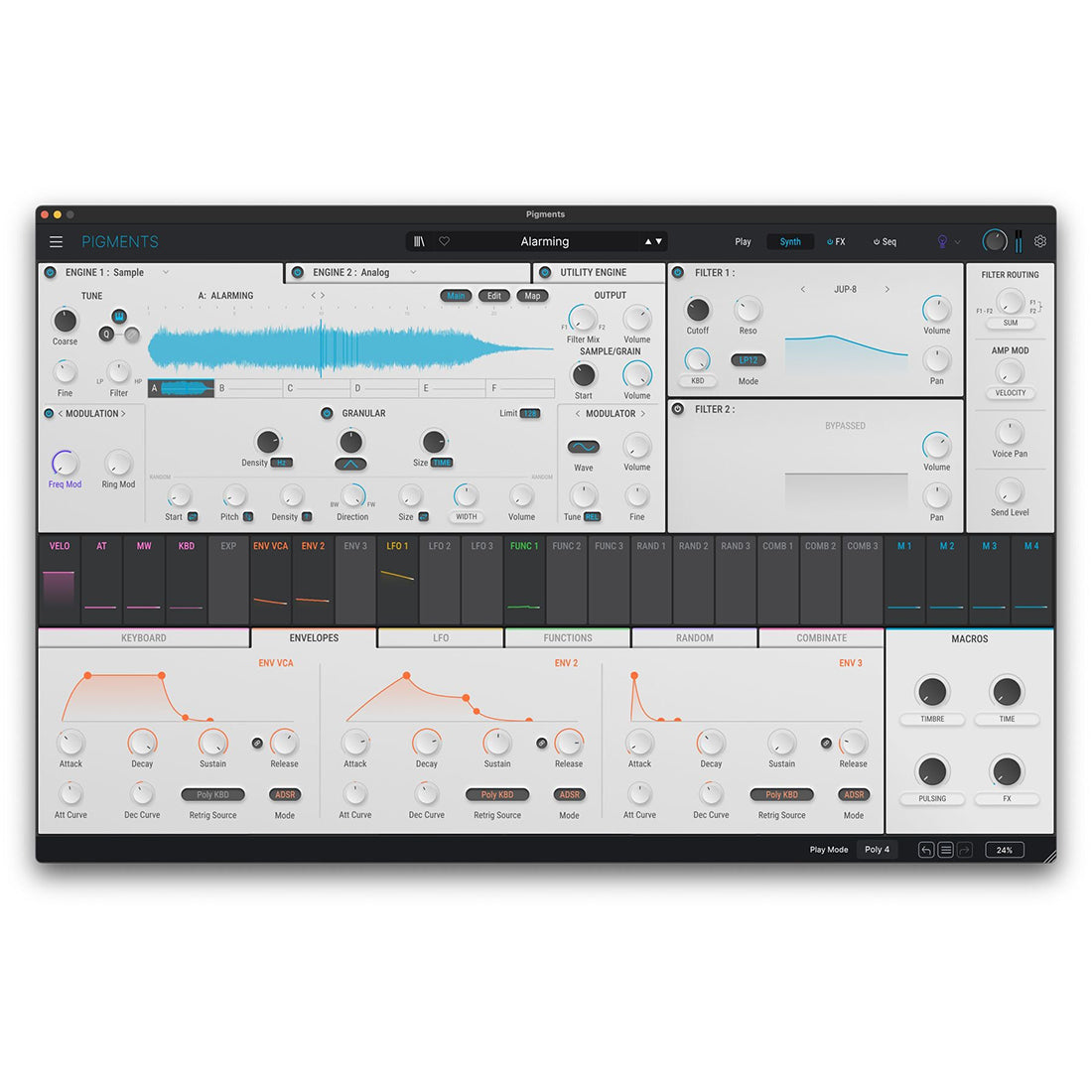This screenshot has width=1092, height=1092.
Task: Open the preset library browser icon
Action: click(x=419, y=241)
